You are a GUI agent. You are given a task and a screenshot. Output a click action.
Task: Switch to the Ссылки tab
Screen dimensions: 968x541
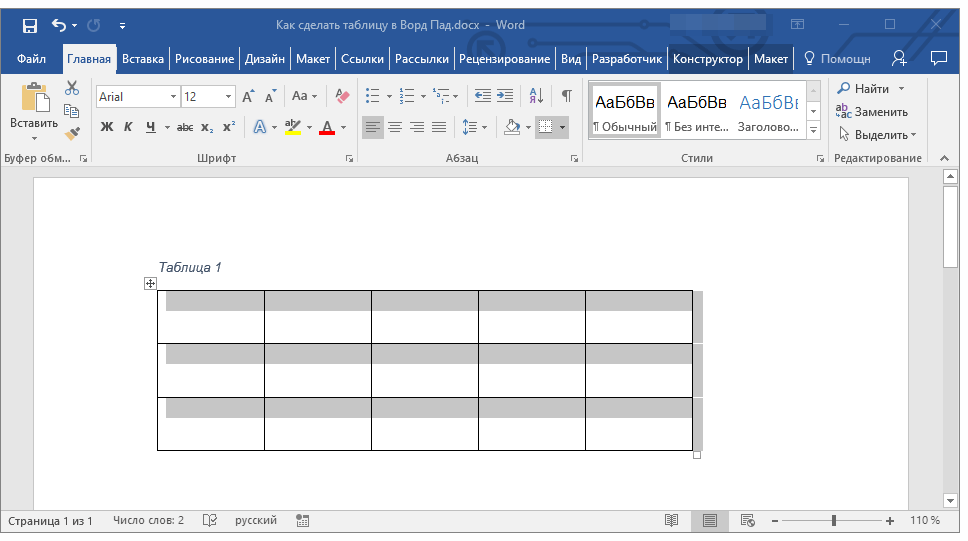coord(362,59)
